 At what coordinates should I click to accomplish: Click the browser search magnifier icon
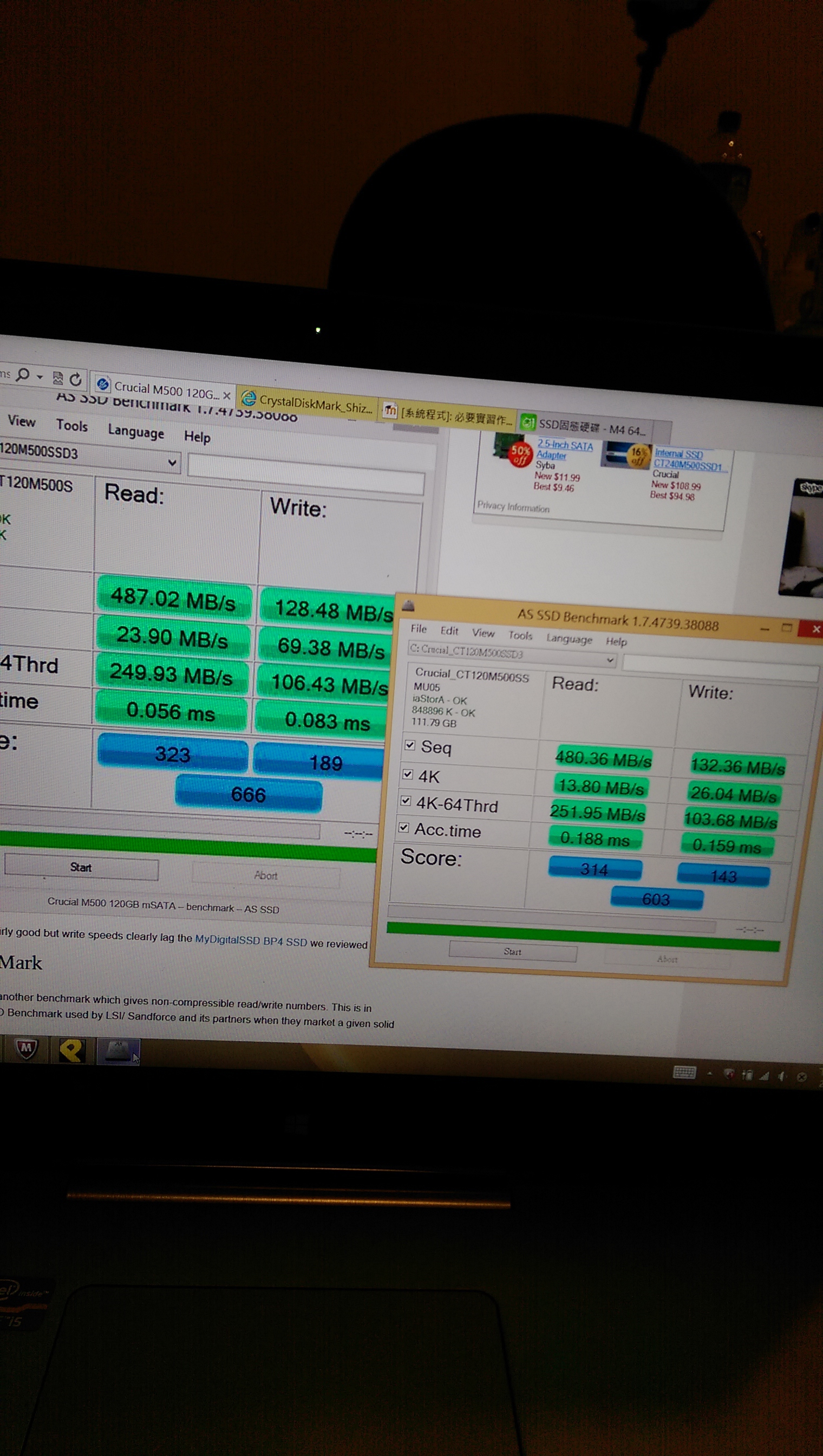tap(23, 374)
